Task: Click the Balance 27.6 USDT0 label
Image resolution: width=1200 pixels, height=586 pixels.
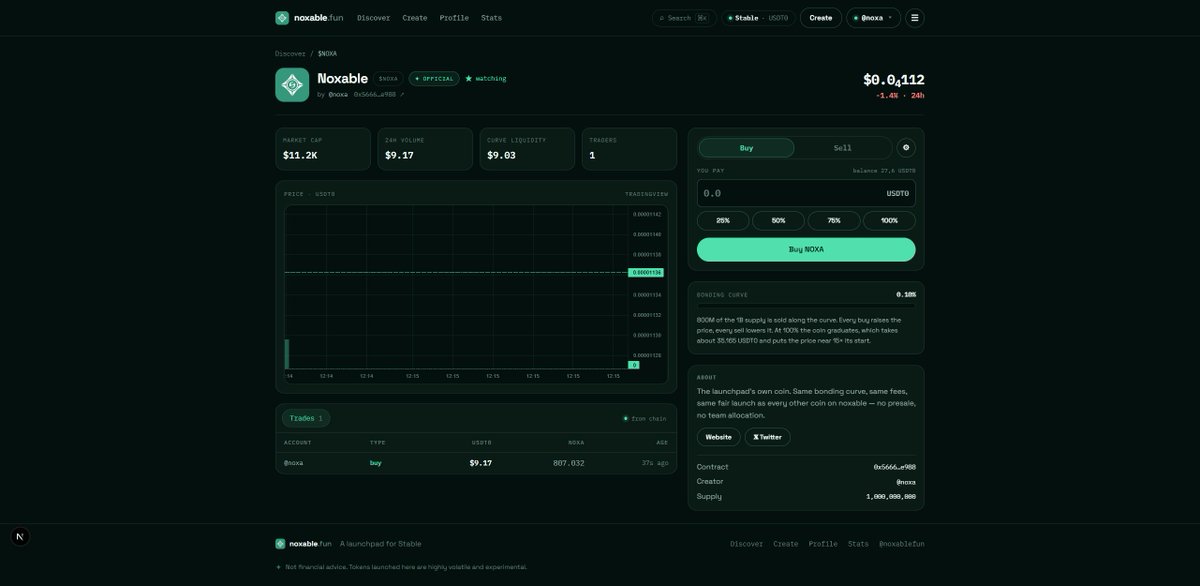Action: pos(884,171)
